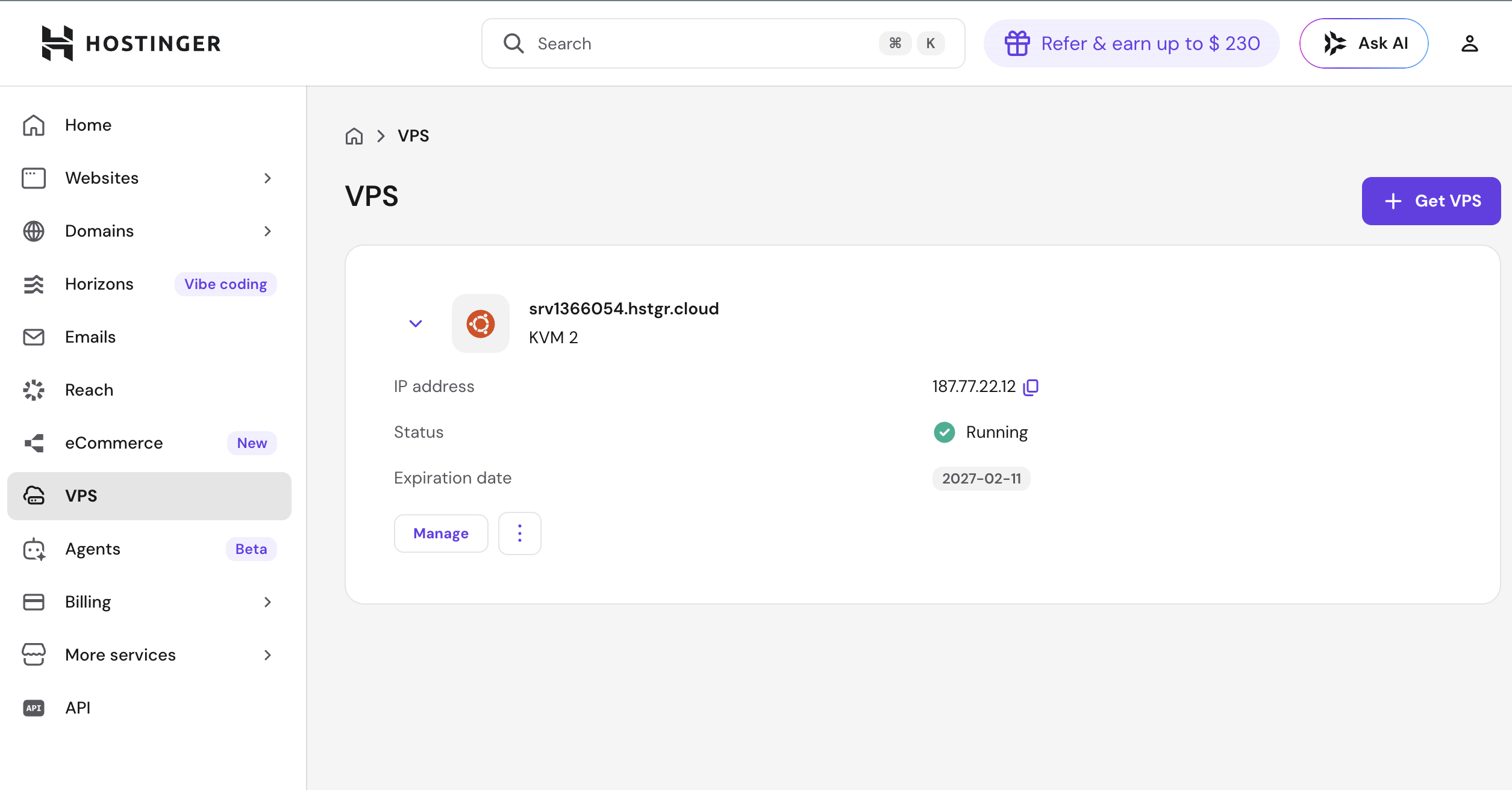The width and height of the screenshot is (1512, 790).
Task: Focus the Search input field
Action: (x=723, y=43)
